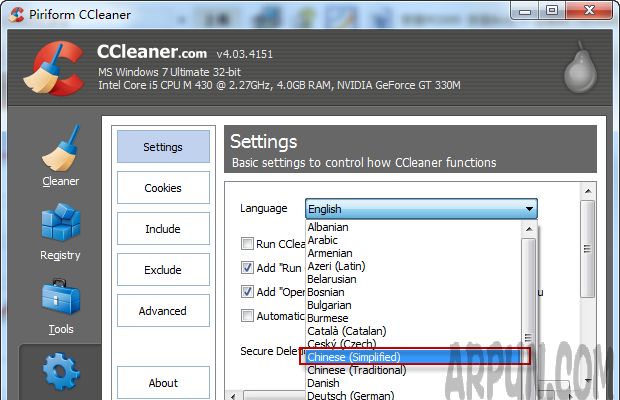Uncheck the 'Add "Run' checkbox
This screenshot has height=400, width=620.
click(247, 268)
